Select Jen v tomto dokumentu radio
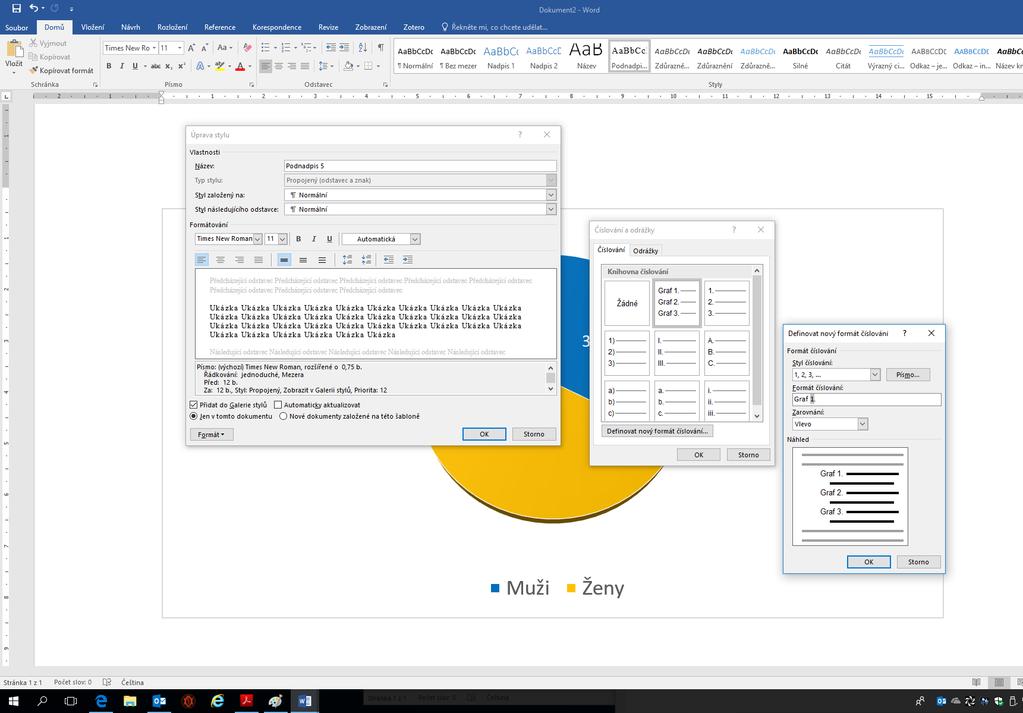 [x=194, y=416]
